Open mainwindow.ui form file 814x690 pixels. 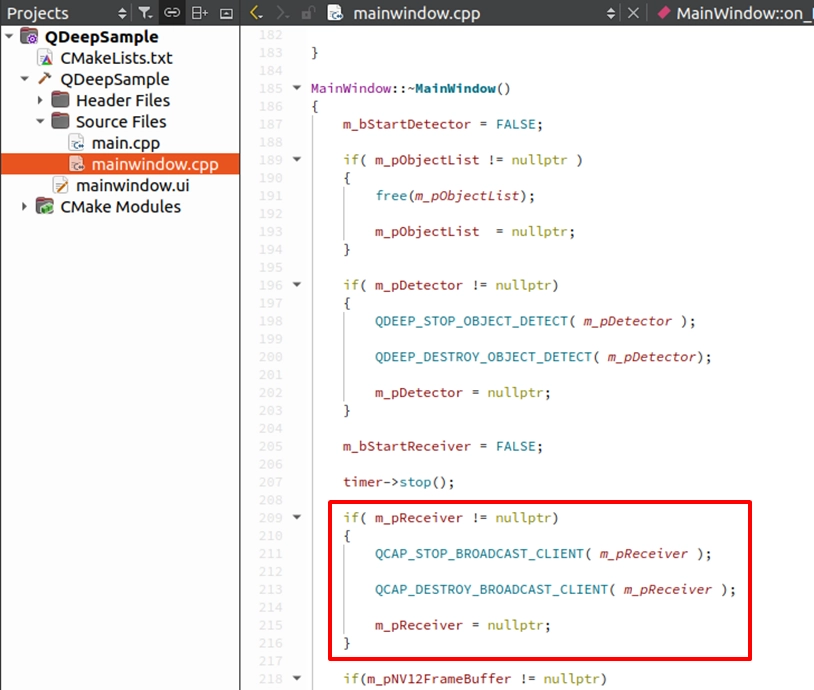133,185
